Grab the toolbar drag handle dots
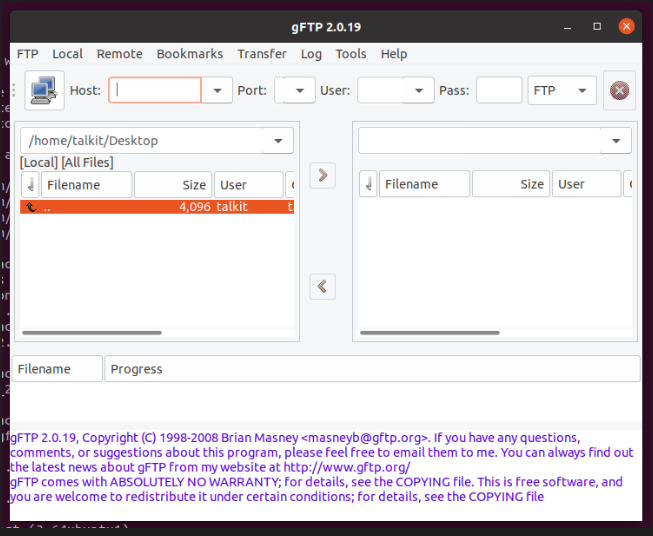The height and width of the screenshot is (536, 653). (14, 90)
